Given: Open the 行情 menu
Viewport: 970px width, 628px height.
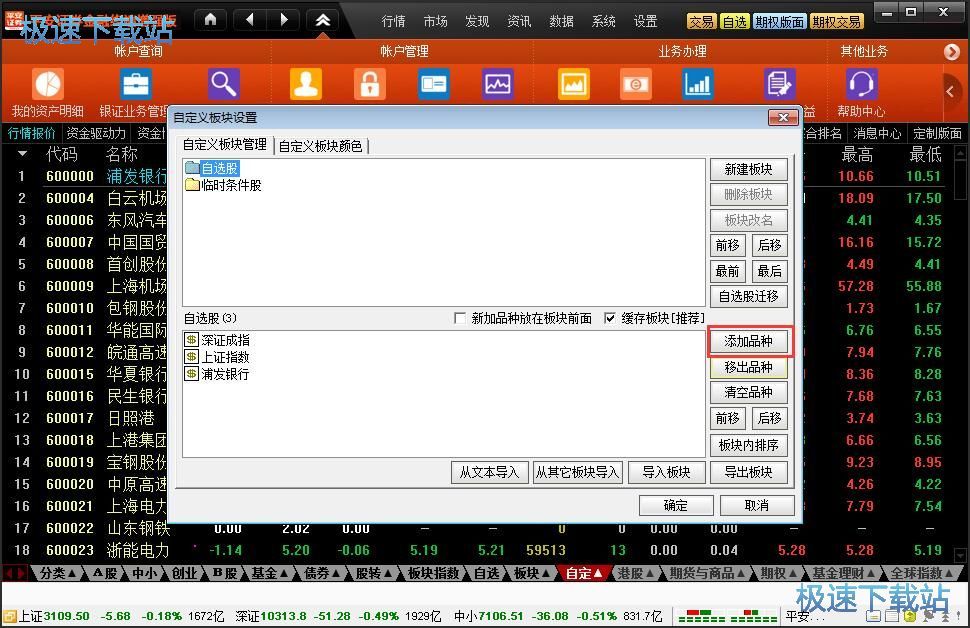Looking at the screenshot, I should [x=393, y=21].
